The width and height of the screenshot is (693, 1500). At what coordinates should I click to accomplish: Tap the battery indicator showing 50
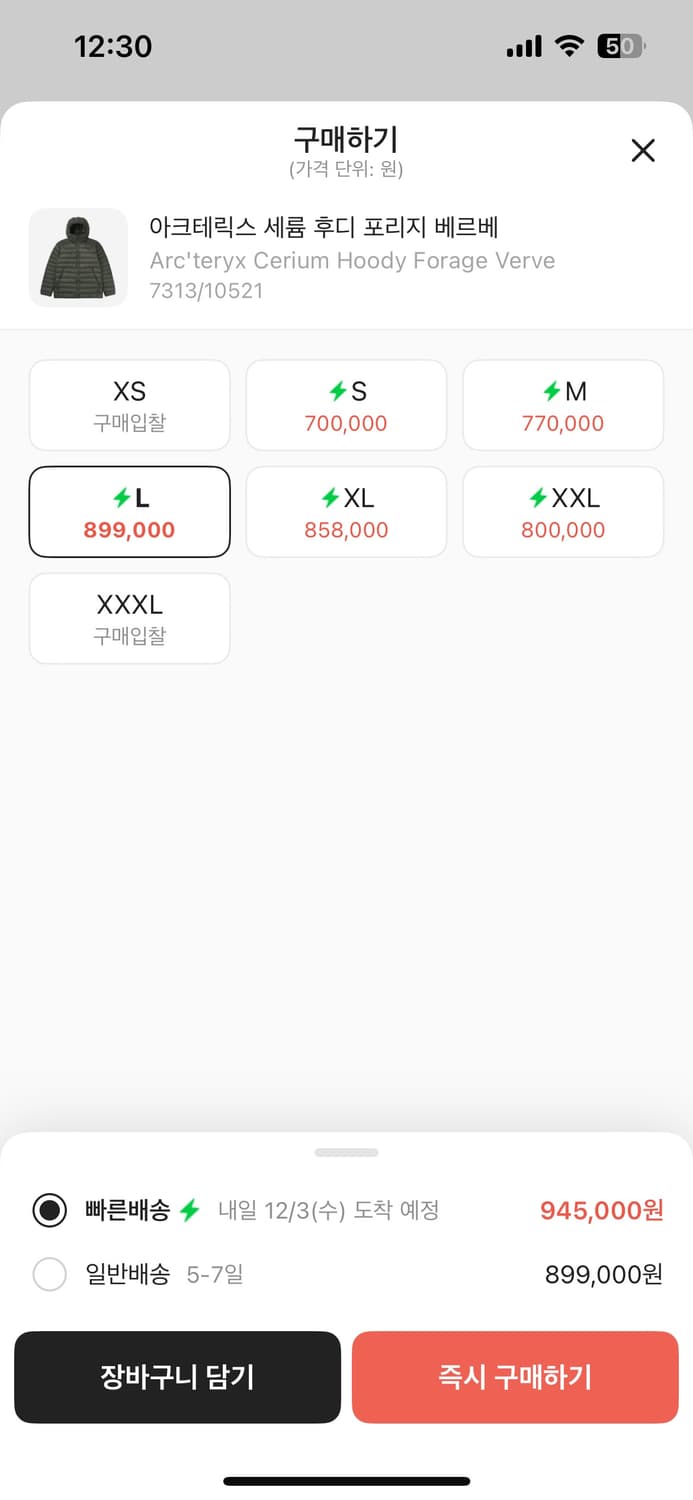pyautogui.click(x=623, y=45)
